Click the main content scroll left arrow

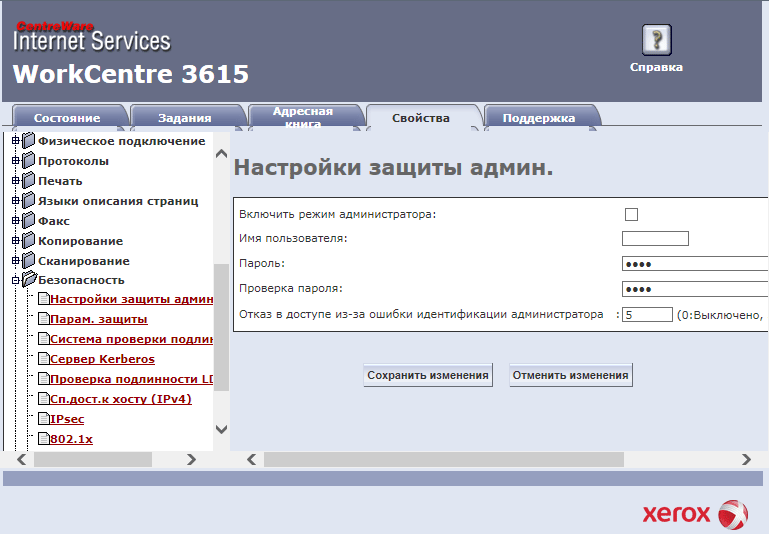[x=252, y=459]
